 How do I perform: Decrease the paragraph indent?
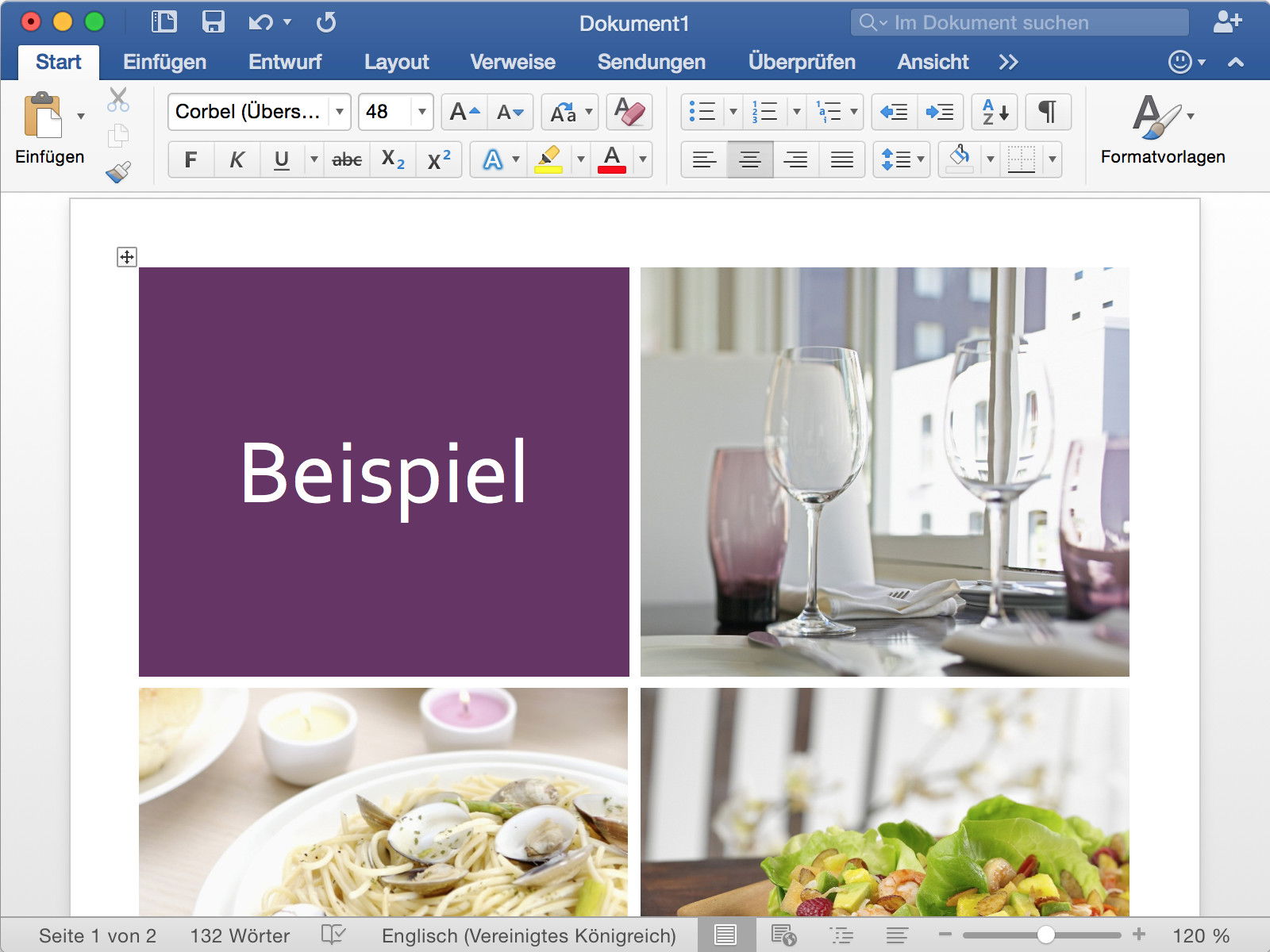(895, 112)
